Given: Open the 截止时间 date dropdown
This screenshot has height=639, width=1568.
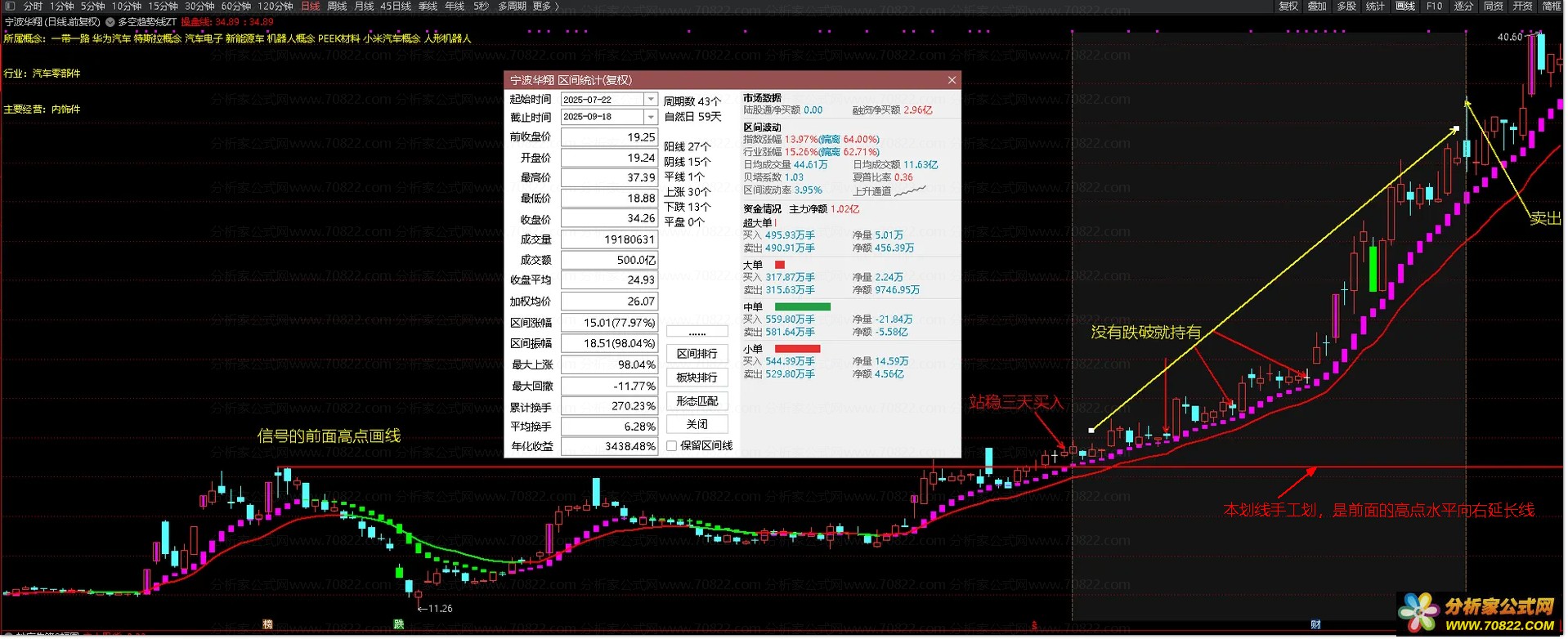Looking at the screenshot, I should [x=651, y=117].
